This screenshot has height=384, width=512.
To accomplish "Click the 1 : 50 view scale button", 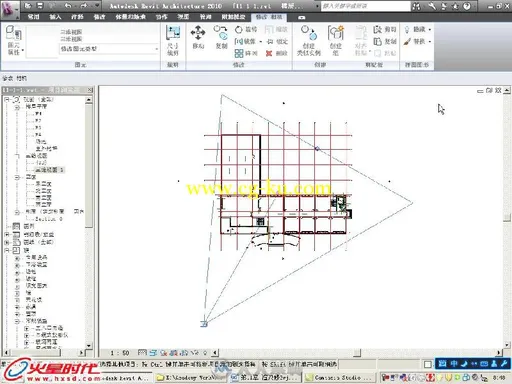I will (x=120, y=353).
